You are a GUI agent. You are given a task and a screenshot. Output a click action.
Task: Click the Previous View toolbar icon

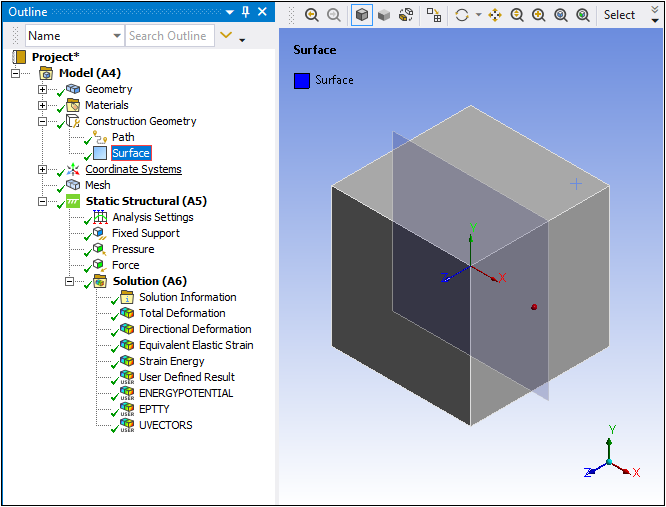pos(311,15)
